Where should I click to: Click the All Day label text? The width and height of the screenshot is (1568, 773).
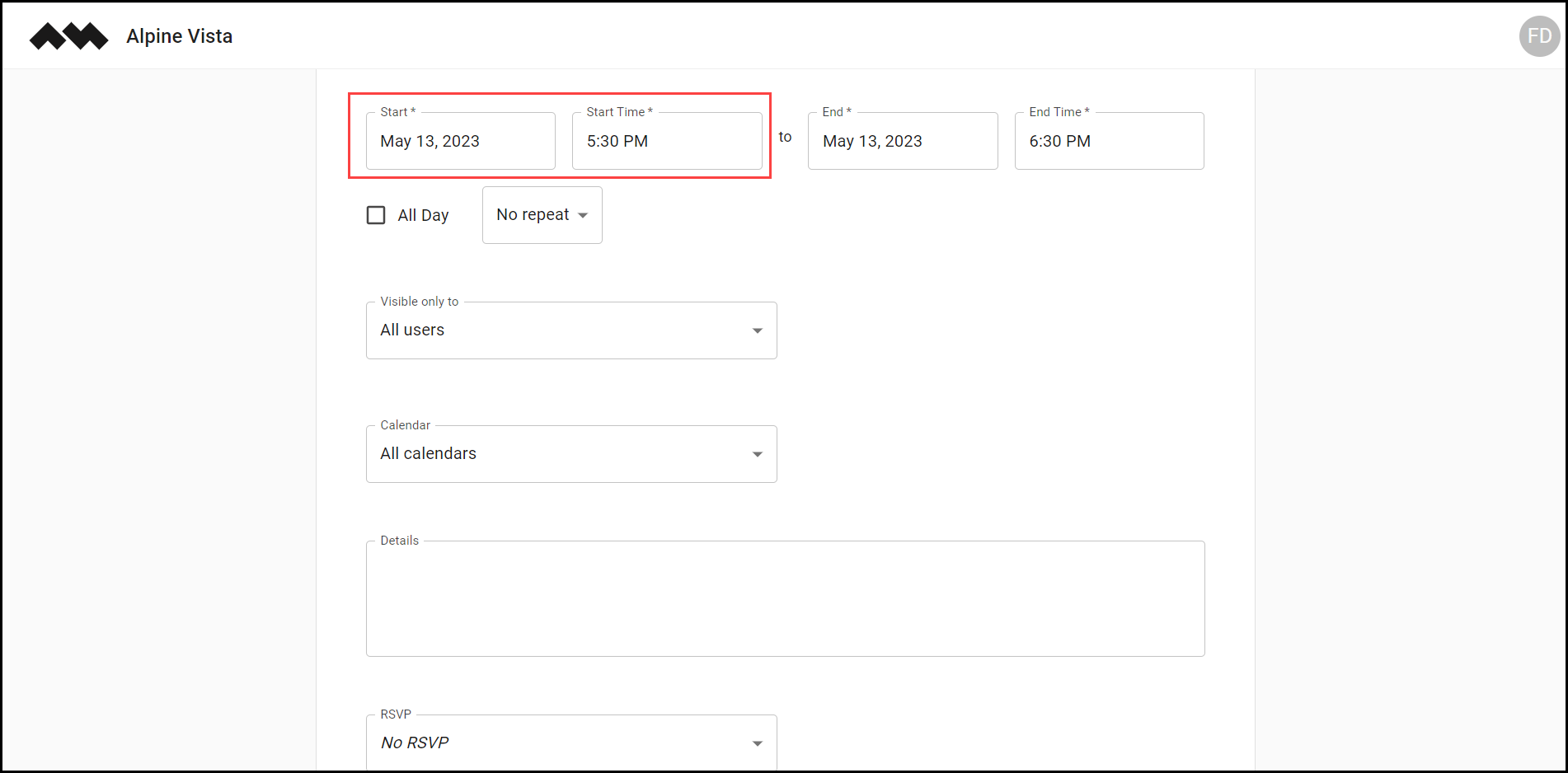point(423,216)
